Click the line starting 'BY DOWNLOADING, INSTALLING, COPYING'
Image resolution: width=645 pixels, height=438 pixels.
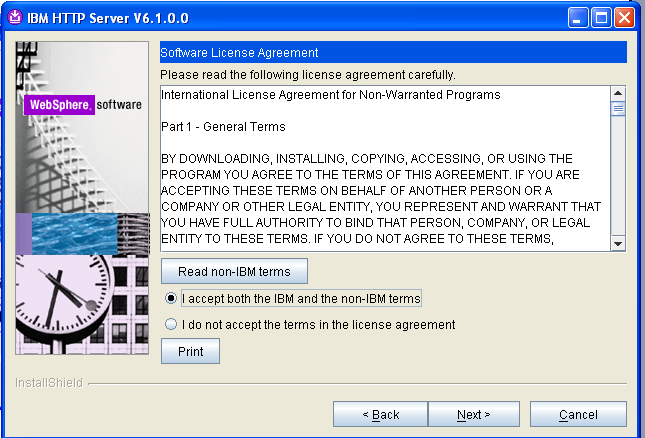(x=367, y=159)
